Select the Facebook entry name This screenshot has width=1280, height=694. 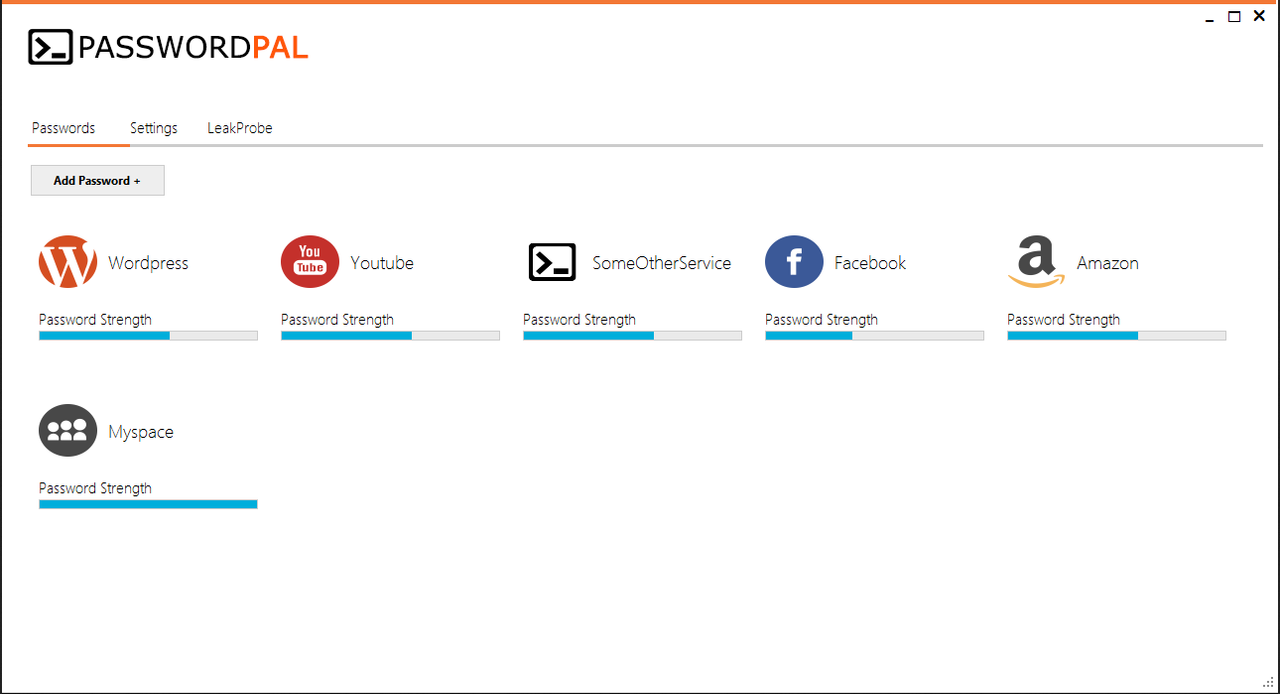pos(870,263)
